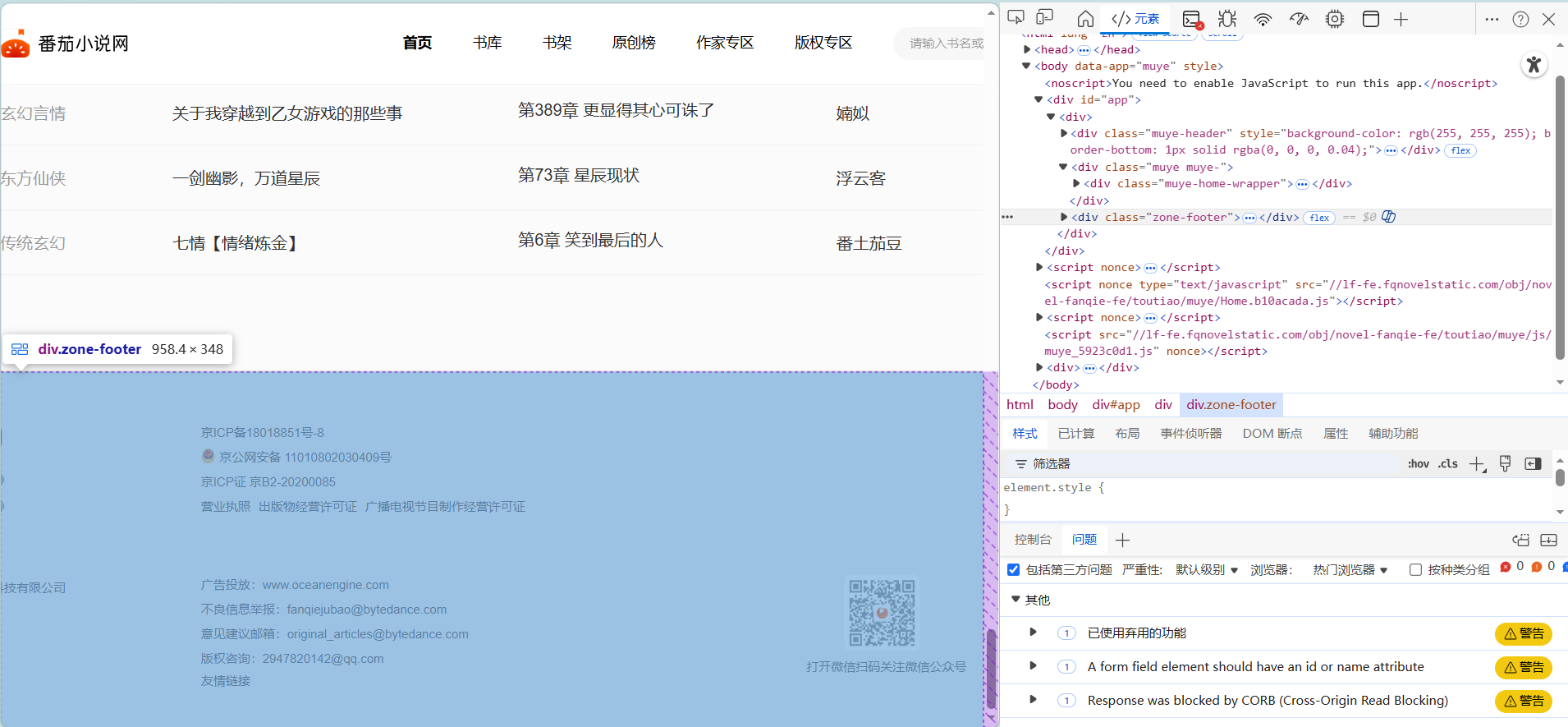
Task: Open 原创榜 ranking page
Action: (x=634, y=43)
